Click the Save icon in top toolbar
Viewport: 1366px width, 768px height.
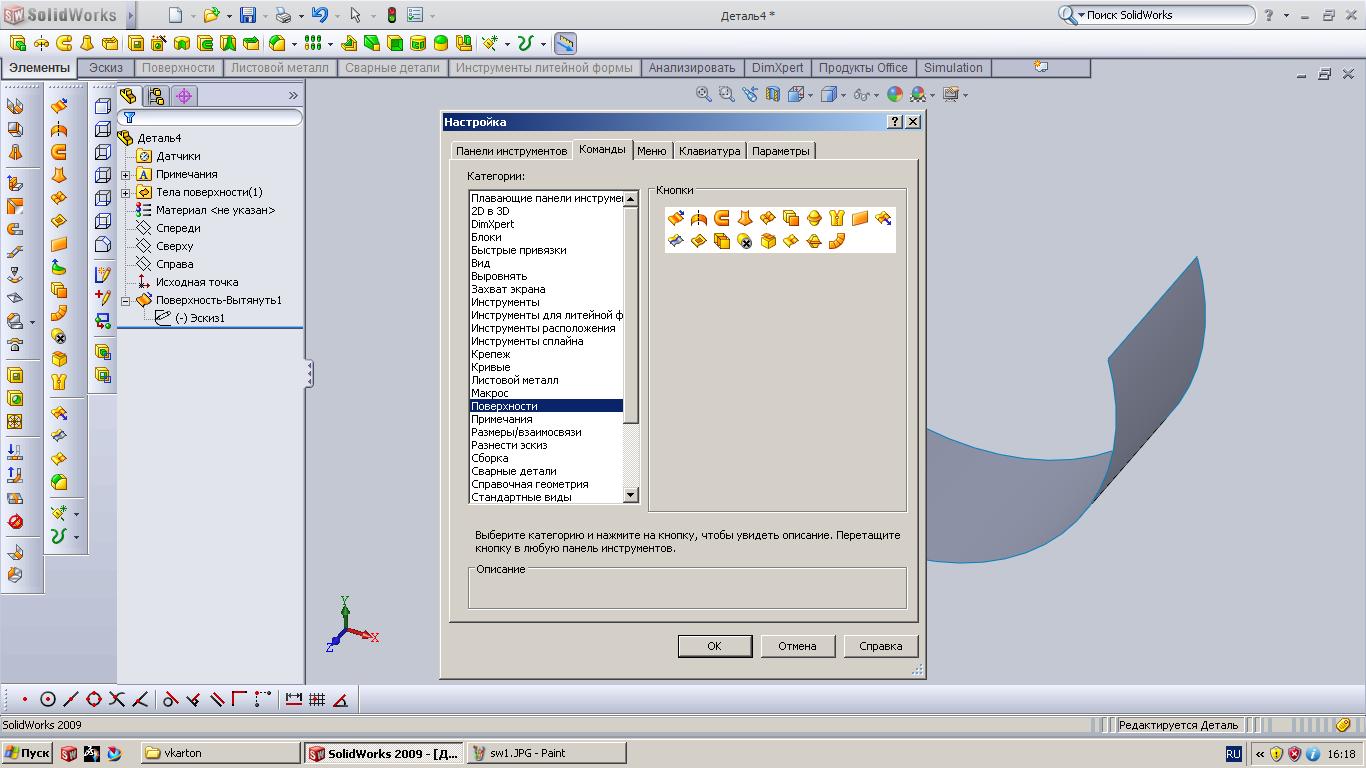[247, 15]
